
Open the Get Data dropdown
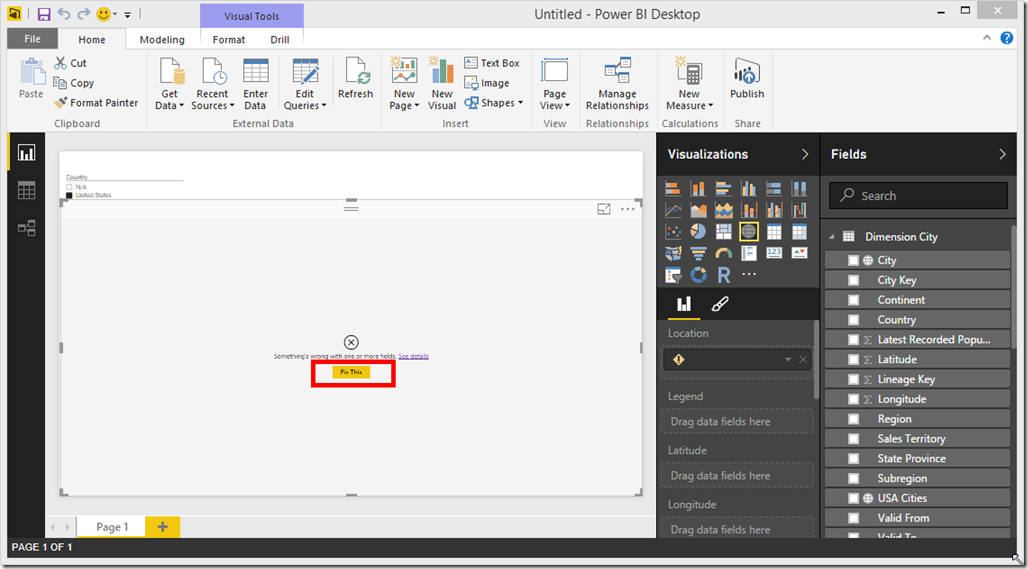169,85
